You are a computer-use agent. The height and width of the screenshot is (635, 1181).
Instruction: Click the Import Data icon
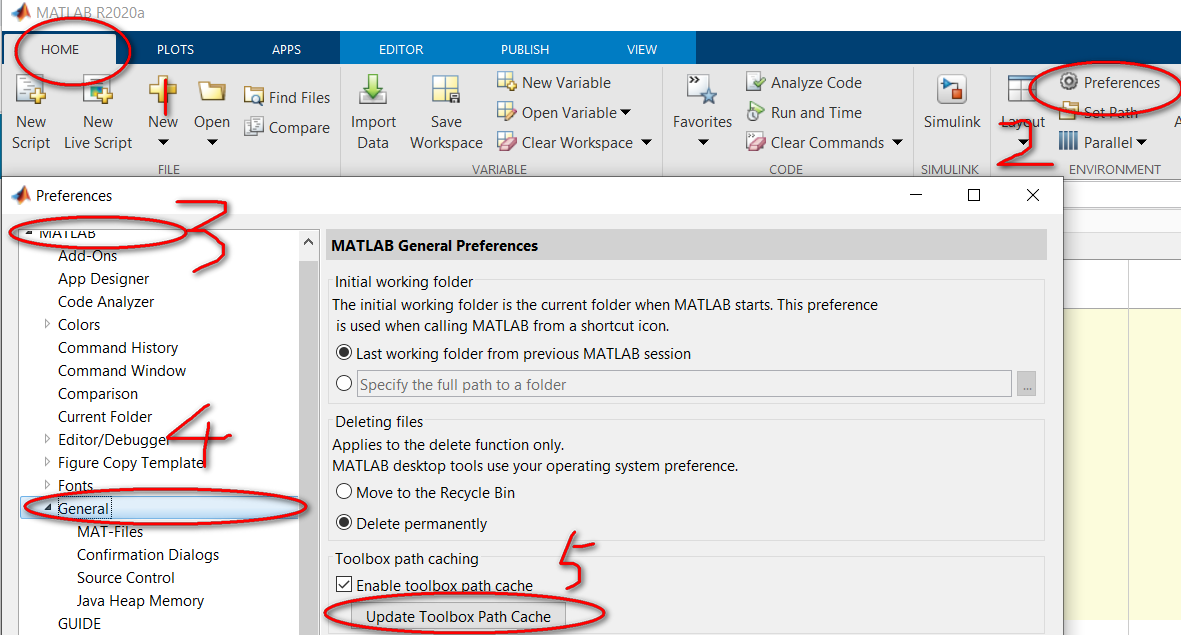[373, 90]
